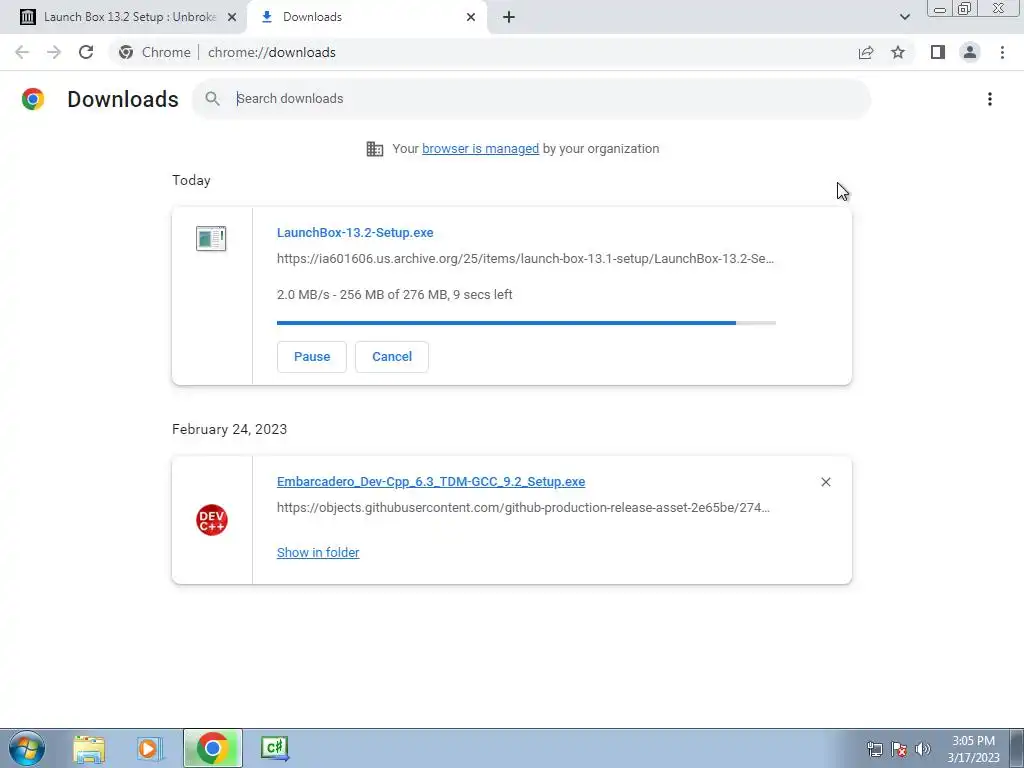This screenshot has width=1024, height=768.
Task: Open Windows Explorer from taskbar
Action: pyautogui.click(x=89, y=748)
